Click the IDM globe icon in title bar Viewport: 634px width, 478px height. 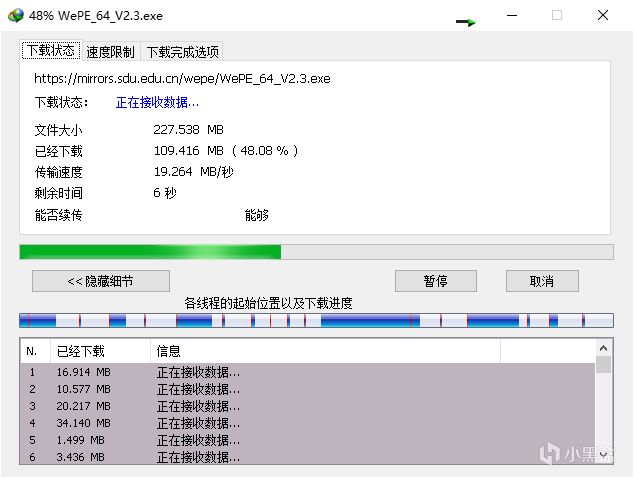16,15
